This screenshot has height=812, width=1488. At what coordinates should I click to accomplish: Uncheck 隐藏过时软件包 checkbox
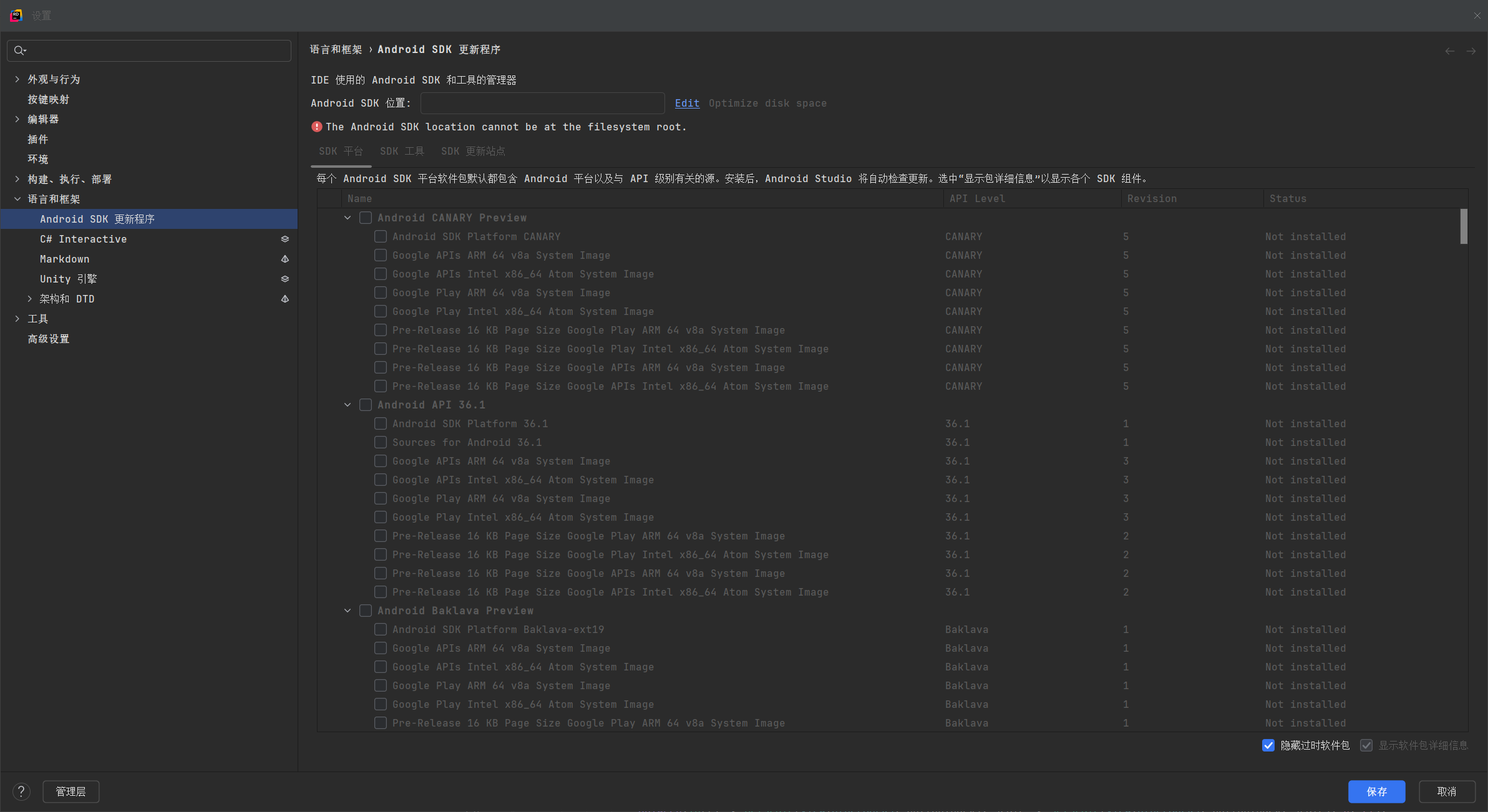click(1268, 745)
